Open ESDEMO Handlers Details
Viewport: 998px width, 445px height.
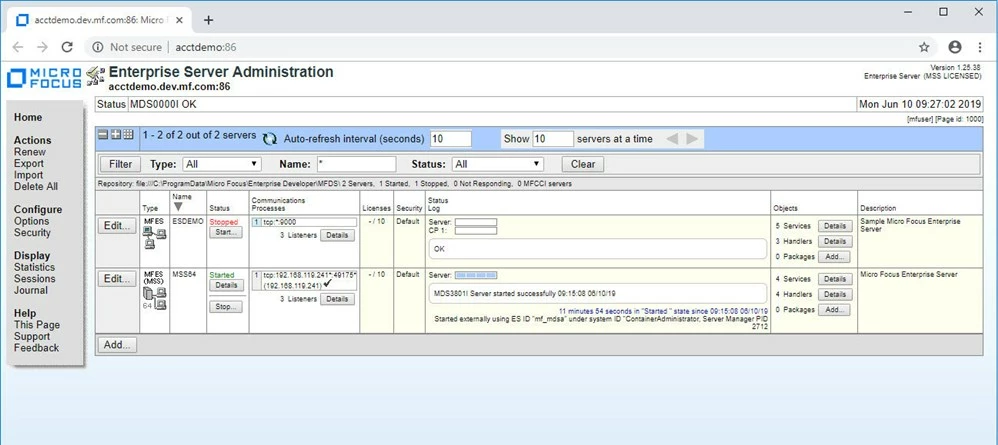click(x=835, y=241)
